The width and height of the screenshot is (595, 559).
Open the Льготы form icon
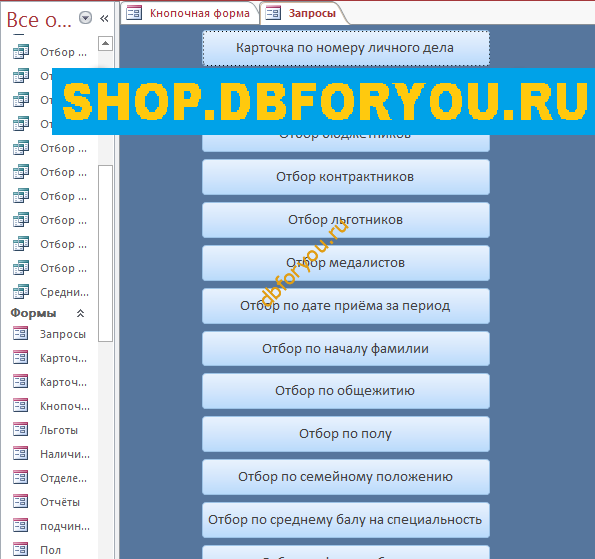20,430
